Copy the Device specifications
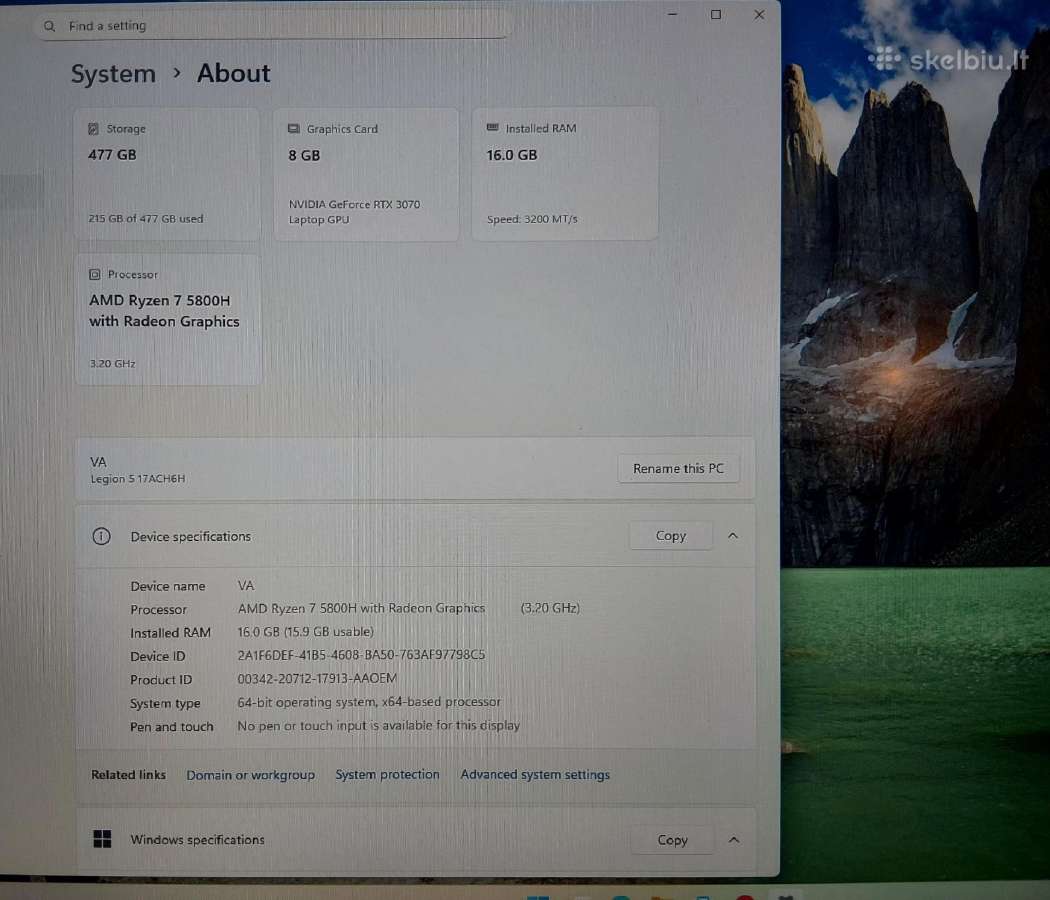1050x900 pixels. (670, 536)
